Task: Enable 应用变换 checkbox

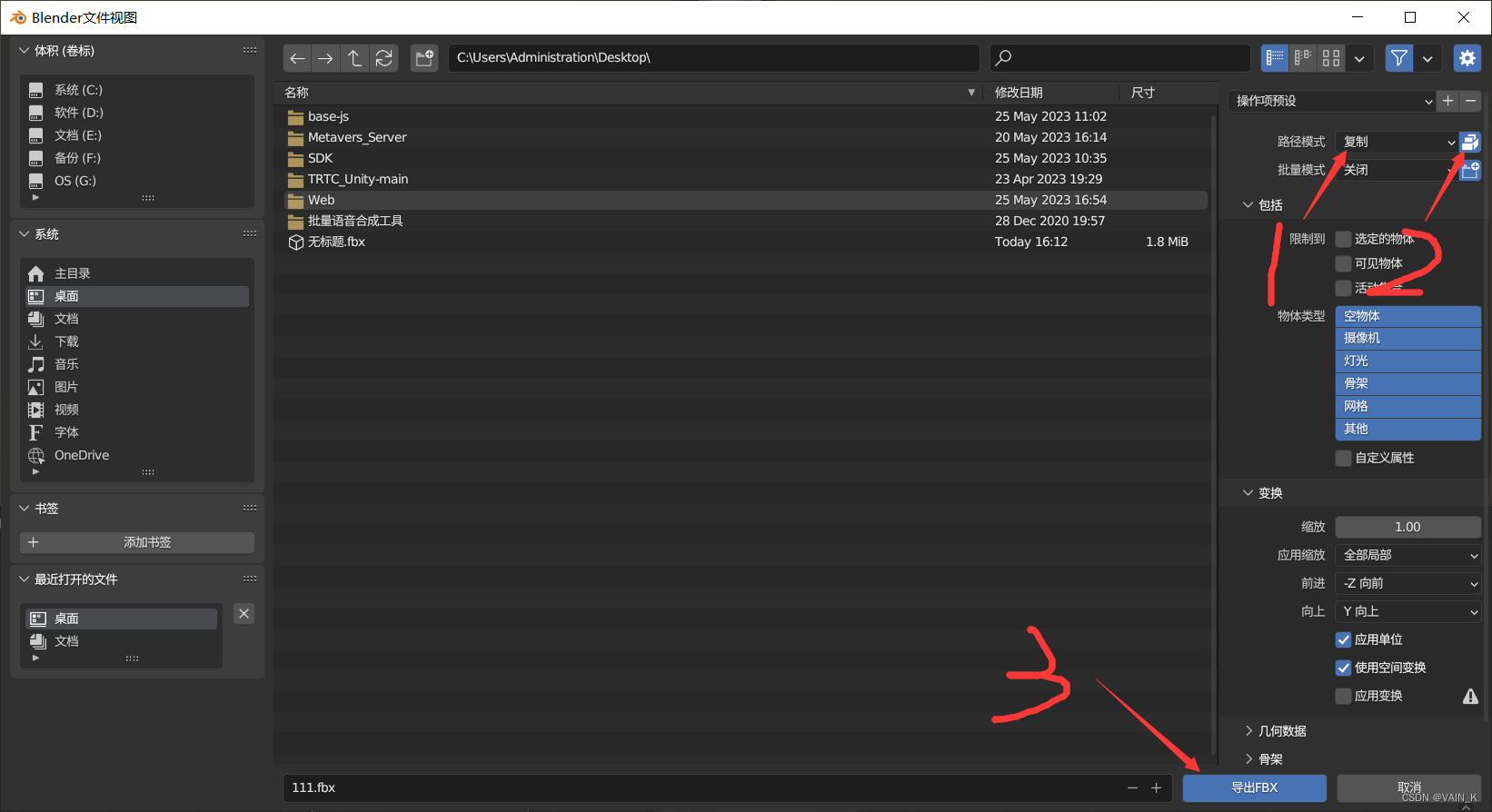Action: coord(1343,696)
